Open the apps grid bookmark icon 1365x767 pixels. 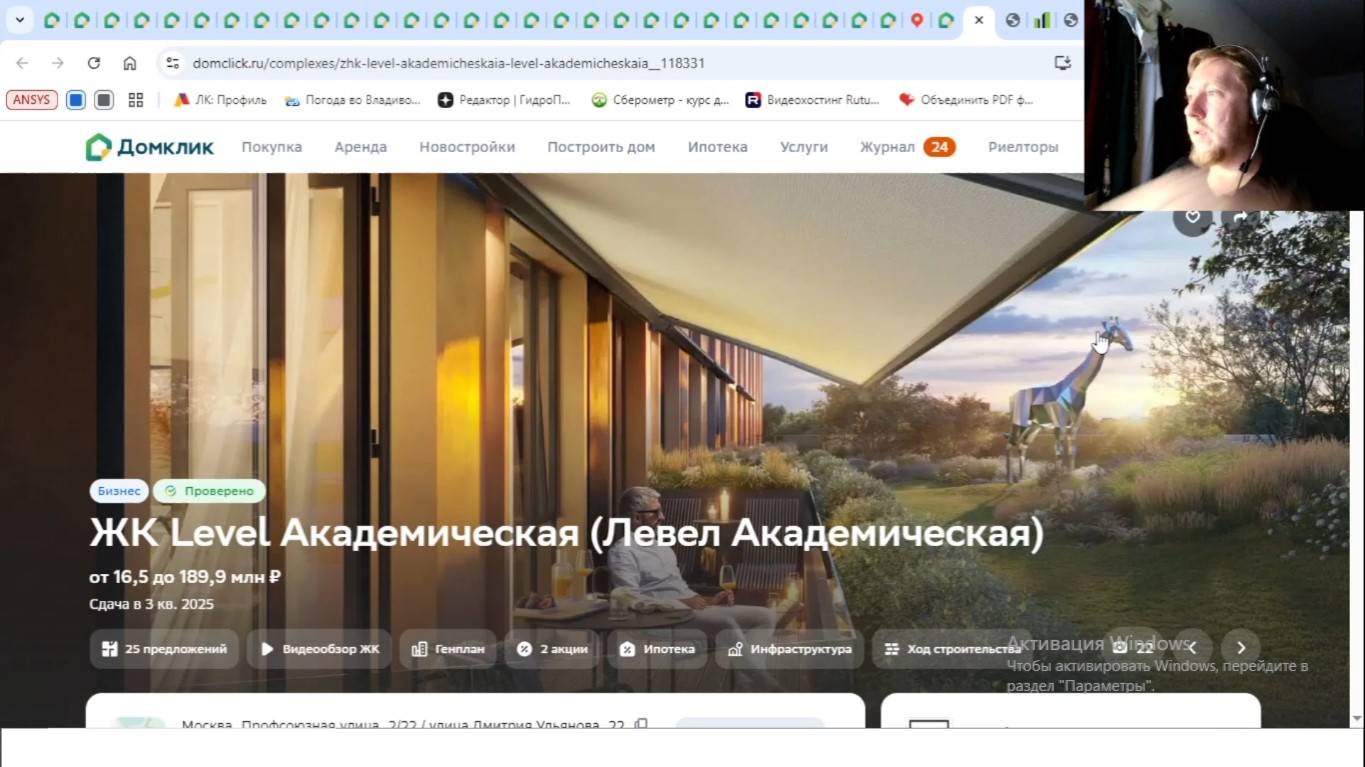click(x=136, y=100)
